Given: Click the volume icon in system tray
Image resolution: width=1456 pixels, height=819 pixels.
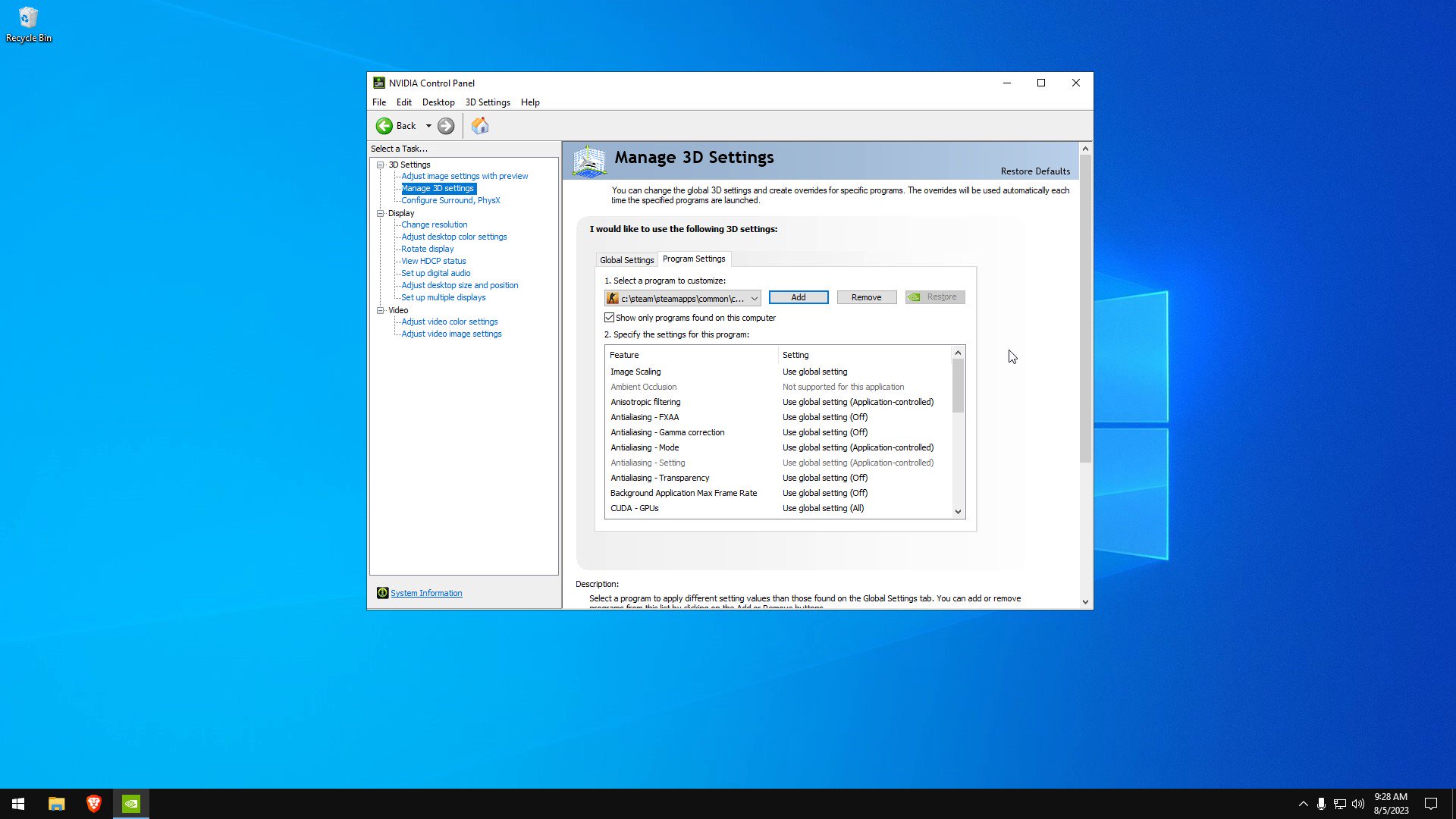Looking at the screenshot, I should click(x=1357, y=804).
